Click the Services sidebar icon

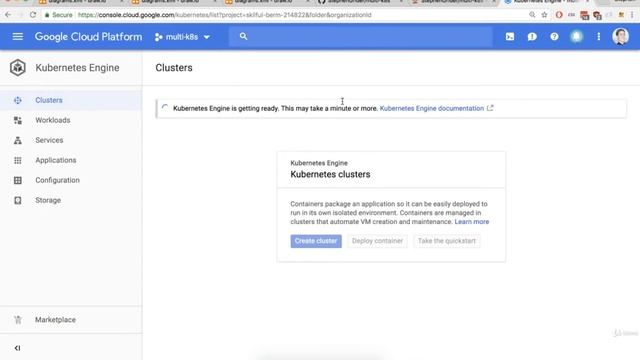pyautogui.click(x=18, y=140)
